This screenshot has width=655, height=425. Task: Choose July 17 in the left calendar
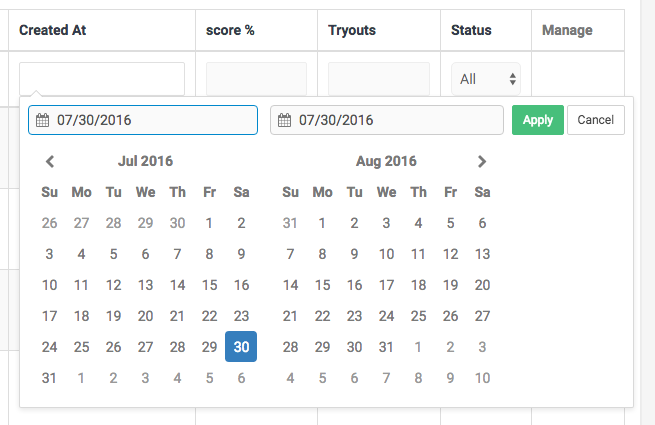pos(49,316)
